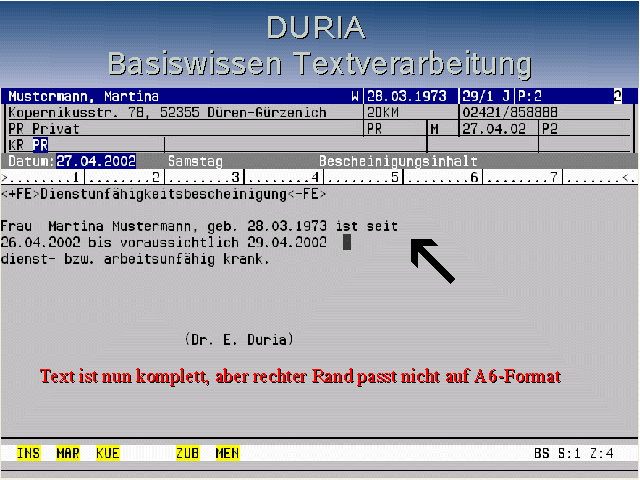The height and width of the screenshot is (480, 640).
Task: Select the MEN status indicator
Action: (x=227, y=453)
